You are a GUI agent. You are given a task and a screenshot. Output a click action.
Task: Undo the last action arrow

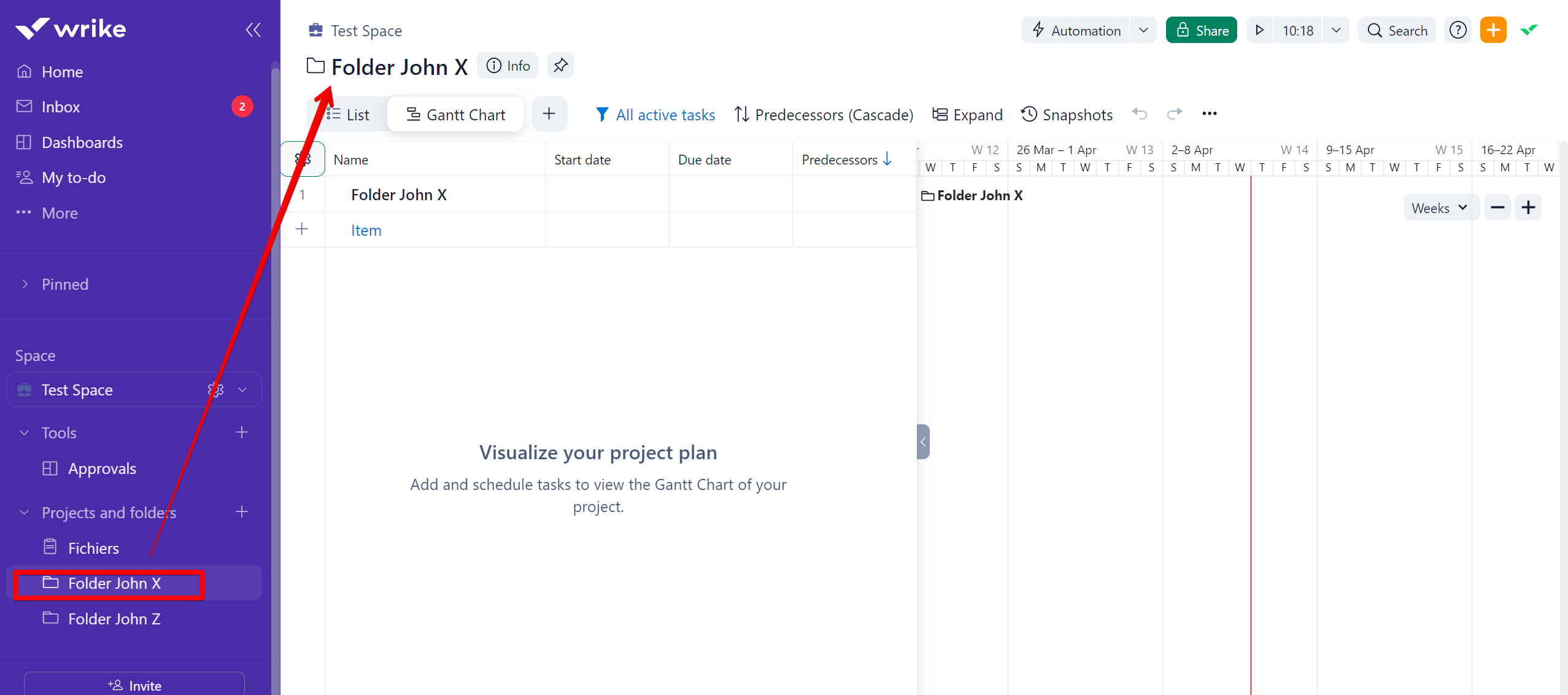1140,114
